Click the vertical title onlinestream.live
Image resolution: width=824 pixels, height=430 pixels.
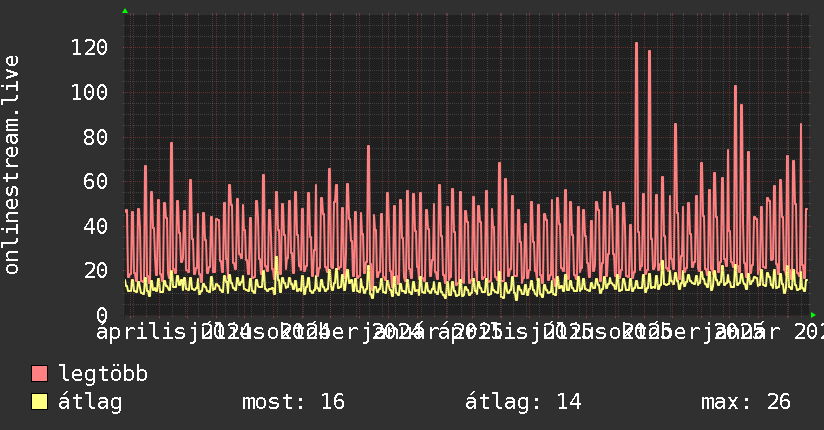pos(12,165)
